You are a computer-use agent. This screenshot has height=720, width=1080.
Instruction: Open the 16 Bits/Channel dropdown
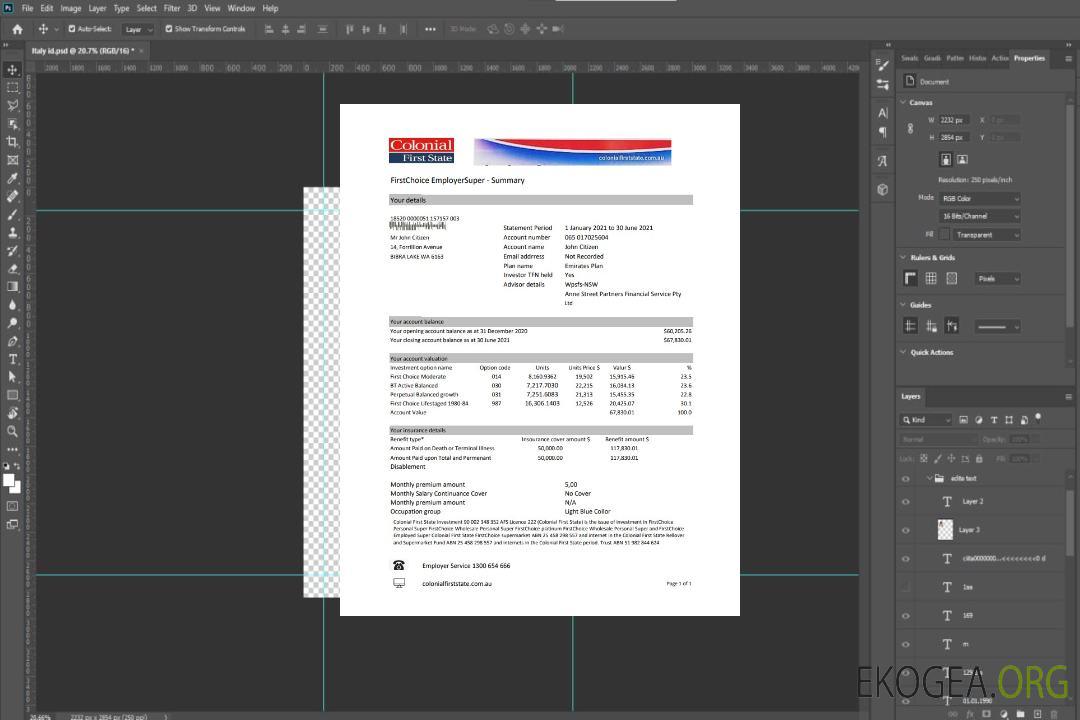pos(979,216)
